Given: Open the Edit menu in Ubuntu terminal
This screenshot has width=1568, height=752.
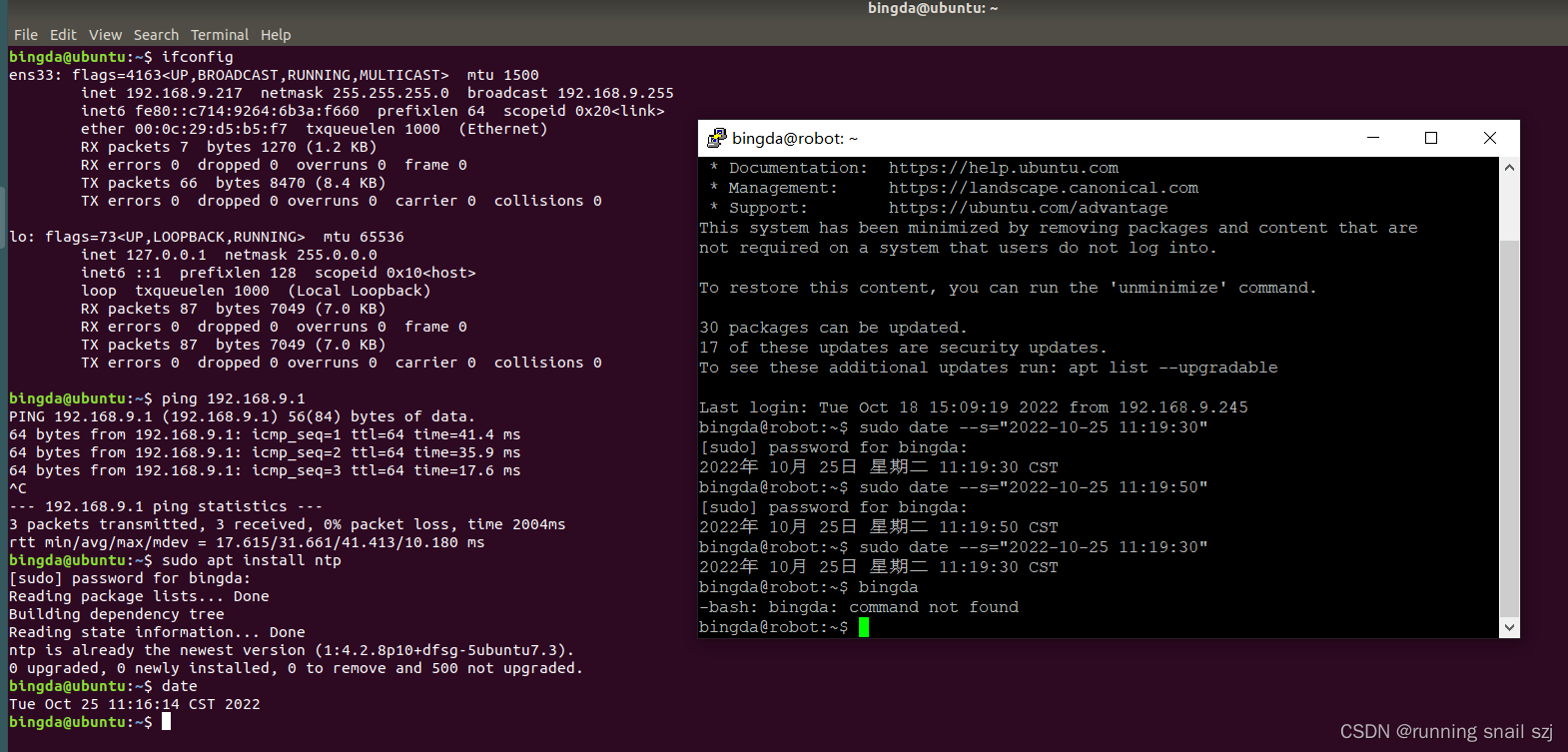Looking at the screenshot, I should [x=63, y=35].
